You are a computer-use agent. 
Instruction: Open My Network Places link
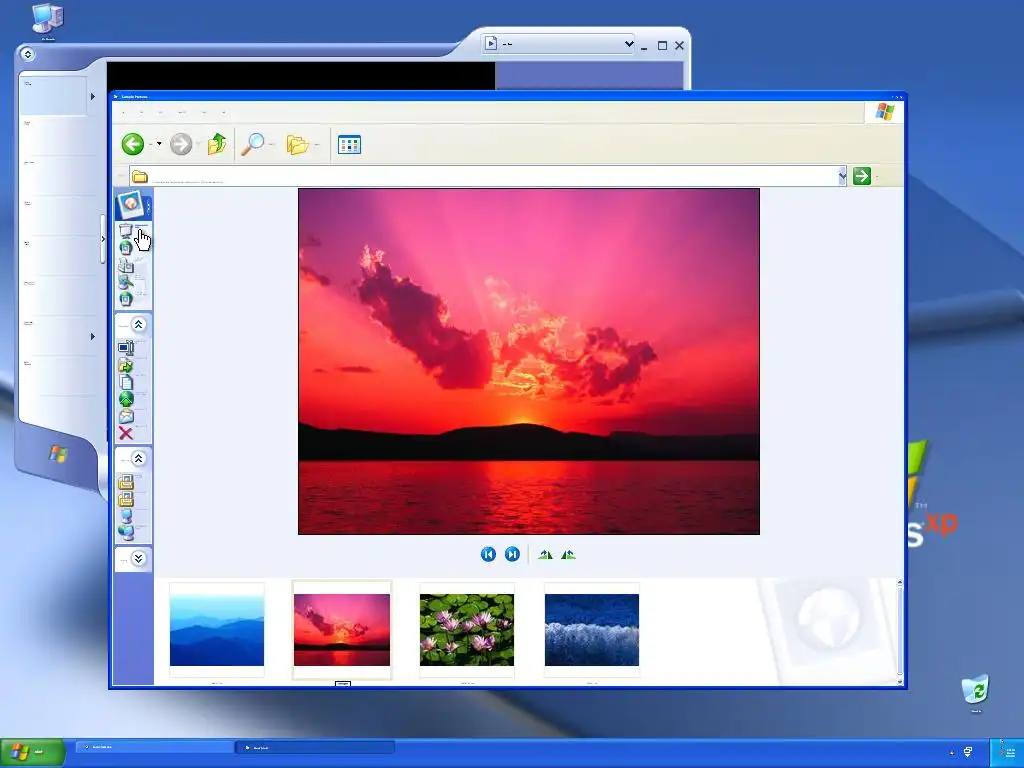126,532
